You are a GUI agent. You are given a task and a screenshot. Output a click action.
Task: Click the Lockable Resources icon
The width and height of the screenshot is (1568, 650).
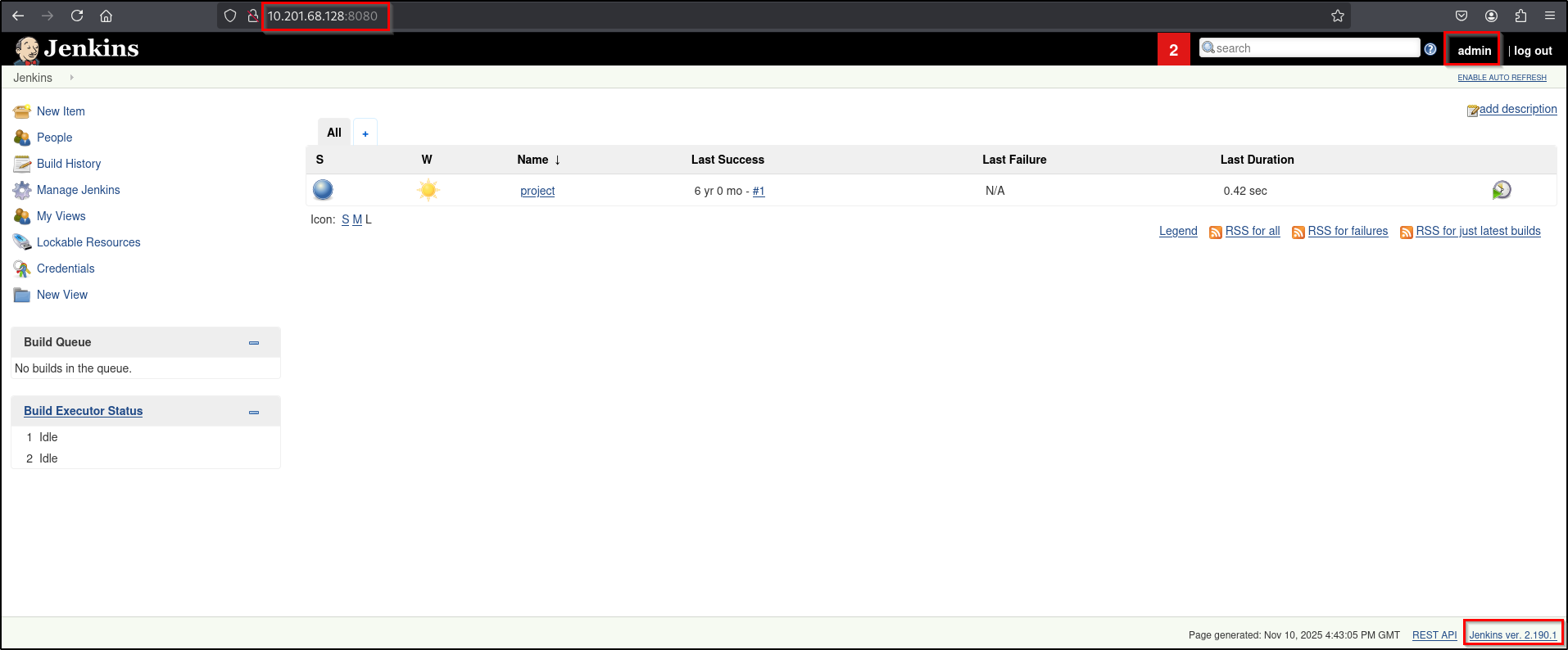(22, 242)
